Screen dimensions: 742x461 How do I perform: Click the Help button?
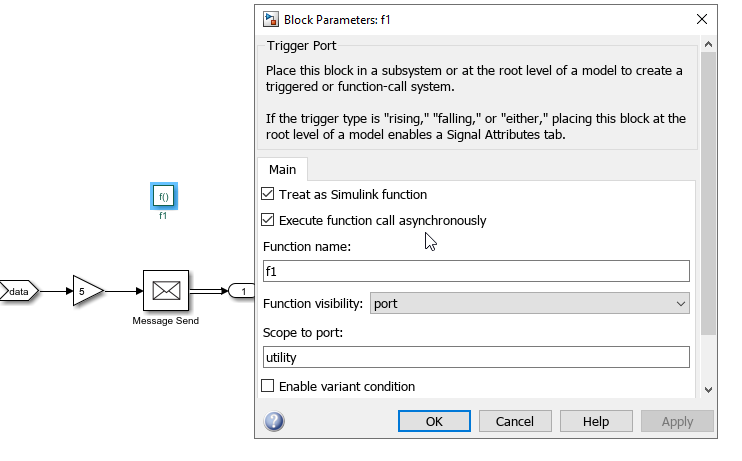click(x=596, y=421)
